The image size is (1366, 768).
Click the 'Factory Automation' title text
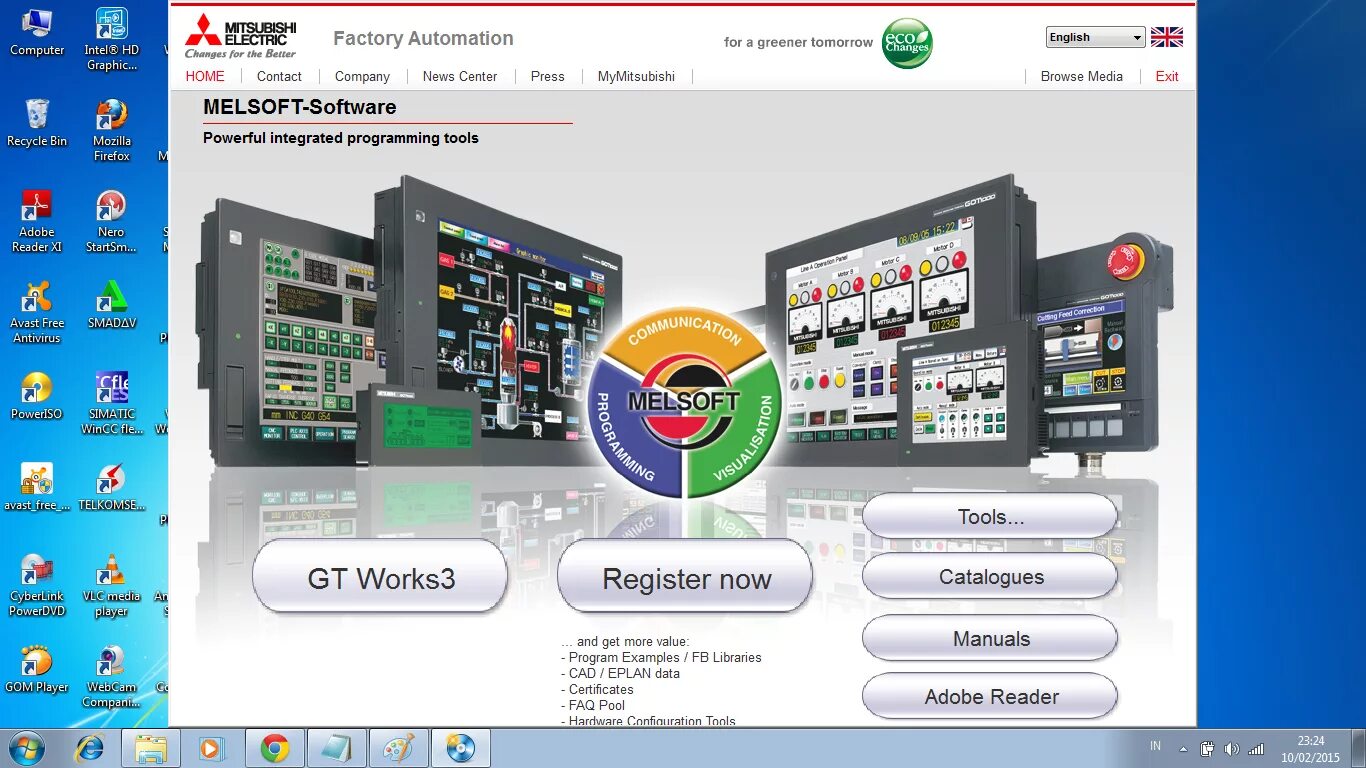423,38
